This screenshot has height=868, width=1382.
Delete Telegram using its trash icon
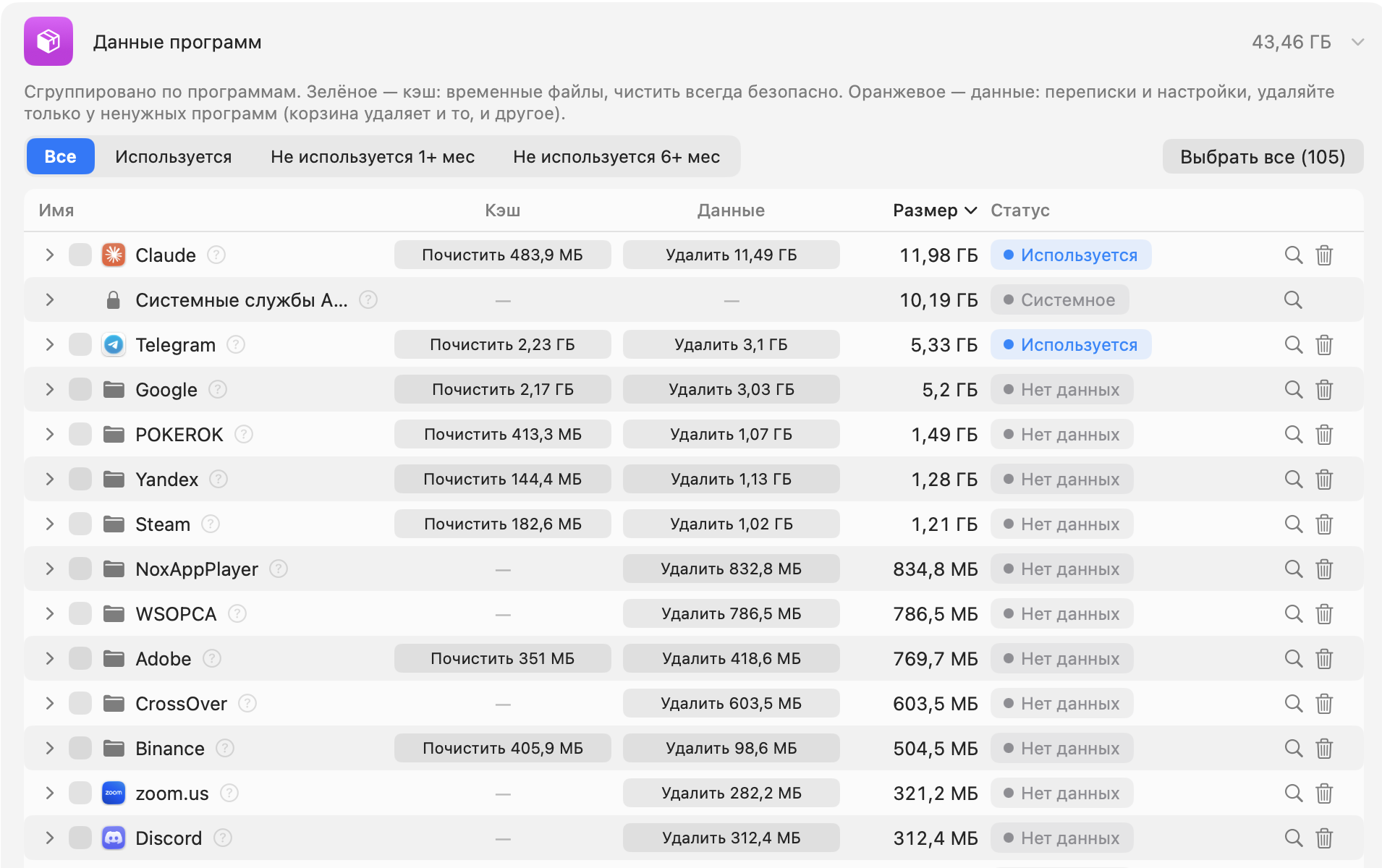click(x=1324, y=345)
